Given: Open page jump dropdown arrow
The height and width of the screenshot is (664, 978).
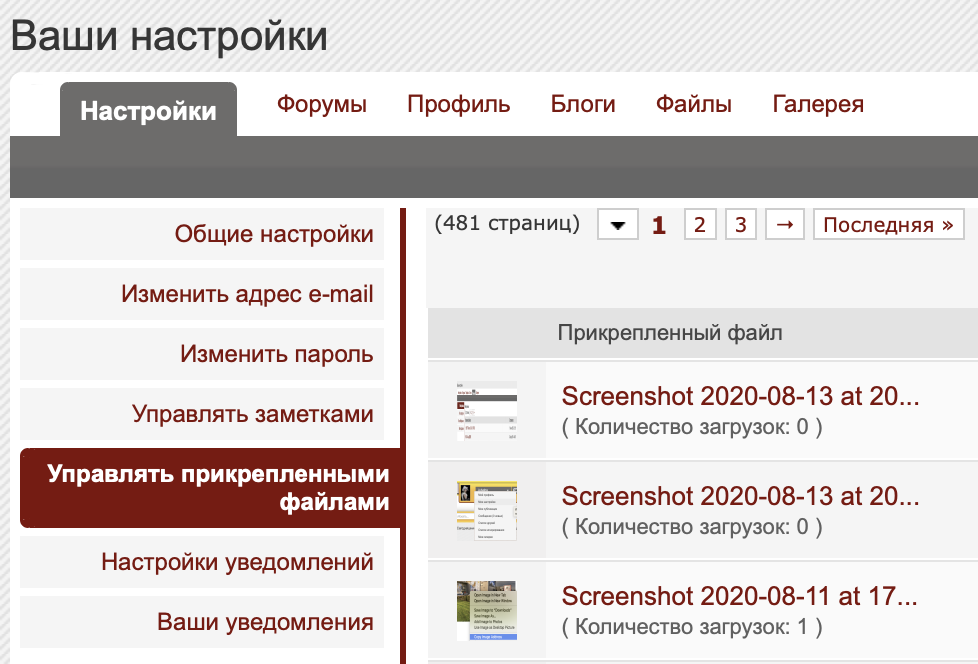Looking at the screenshot, I should click(x=617, y=224).
